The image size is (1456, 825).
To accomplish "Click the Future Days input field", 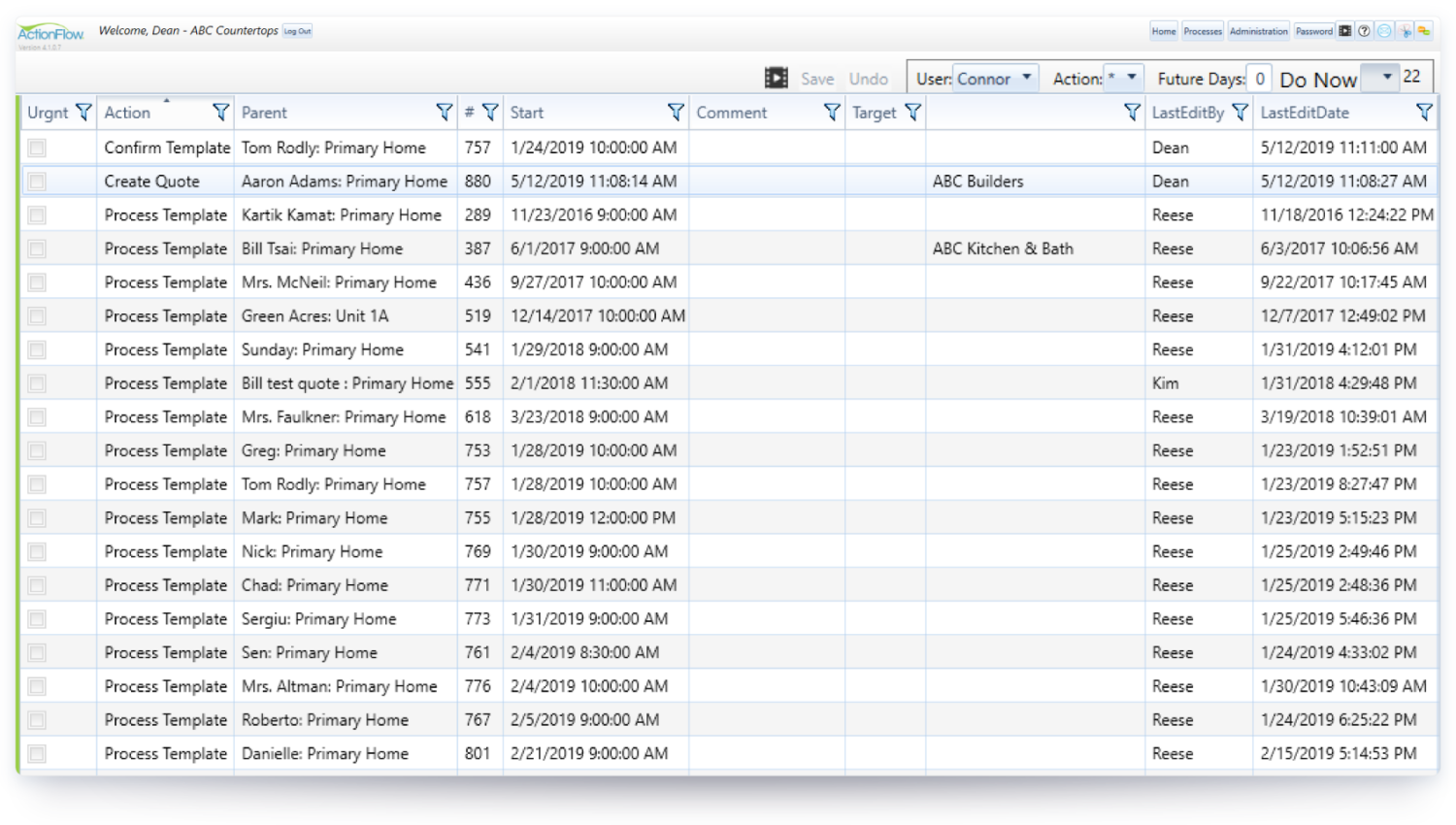I will click(x=1259, y=79).
